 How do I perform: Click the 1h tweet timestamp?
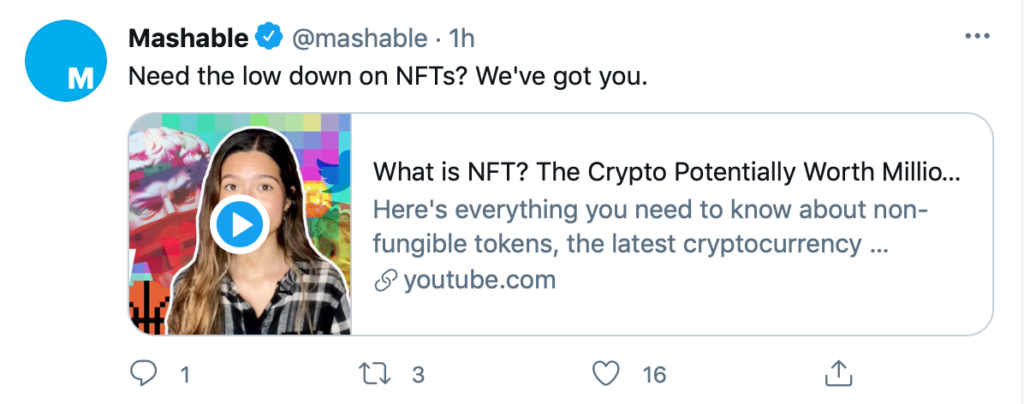click(461, 39)
